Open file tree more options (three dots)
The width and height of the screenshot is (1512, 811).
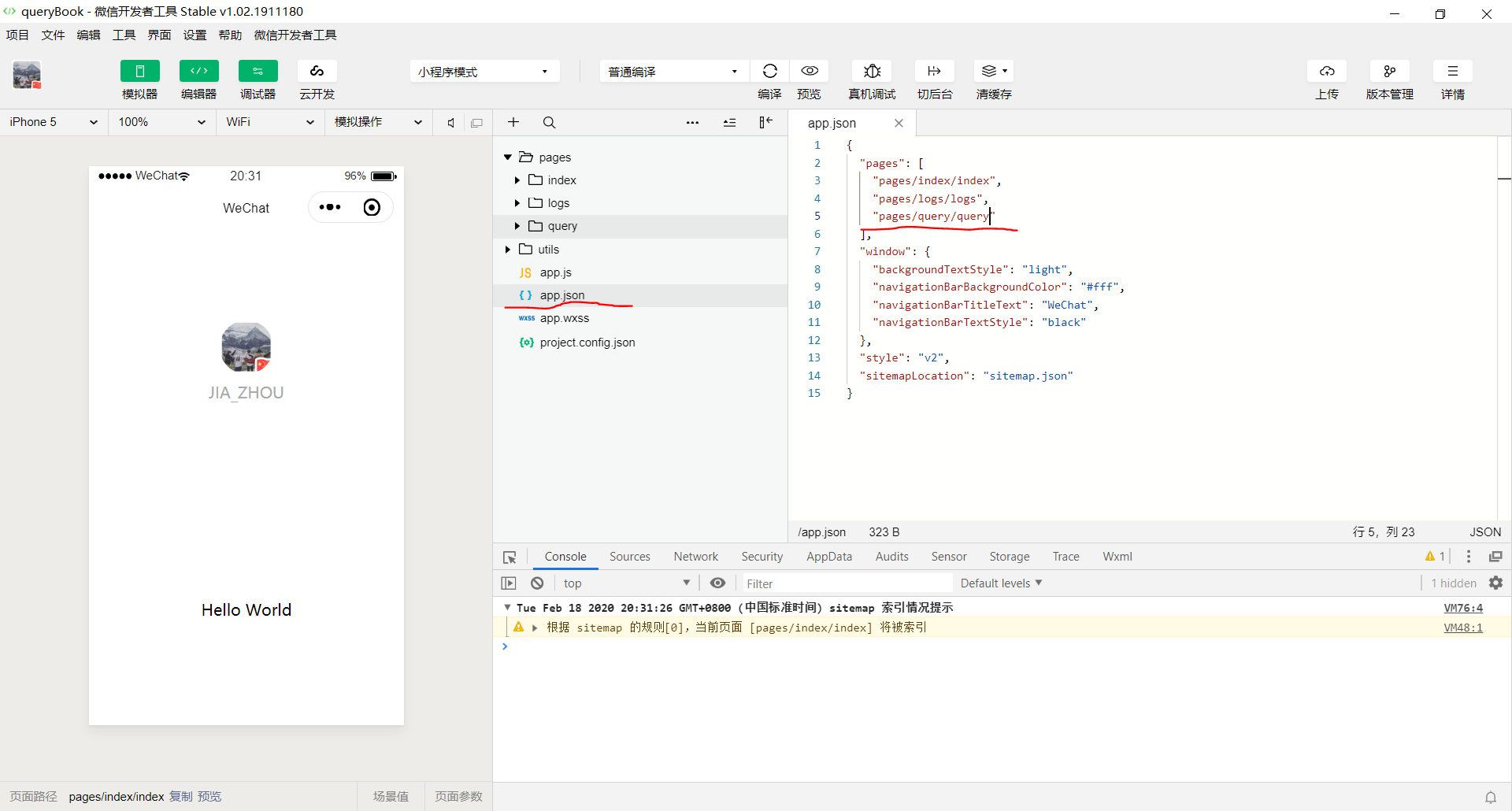(693, 122)
